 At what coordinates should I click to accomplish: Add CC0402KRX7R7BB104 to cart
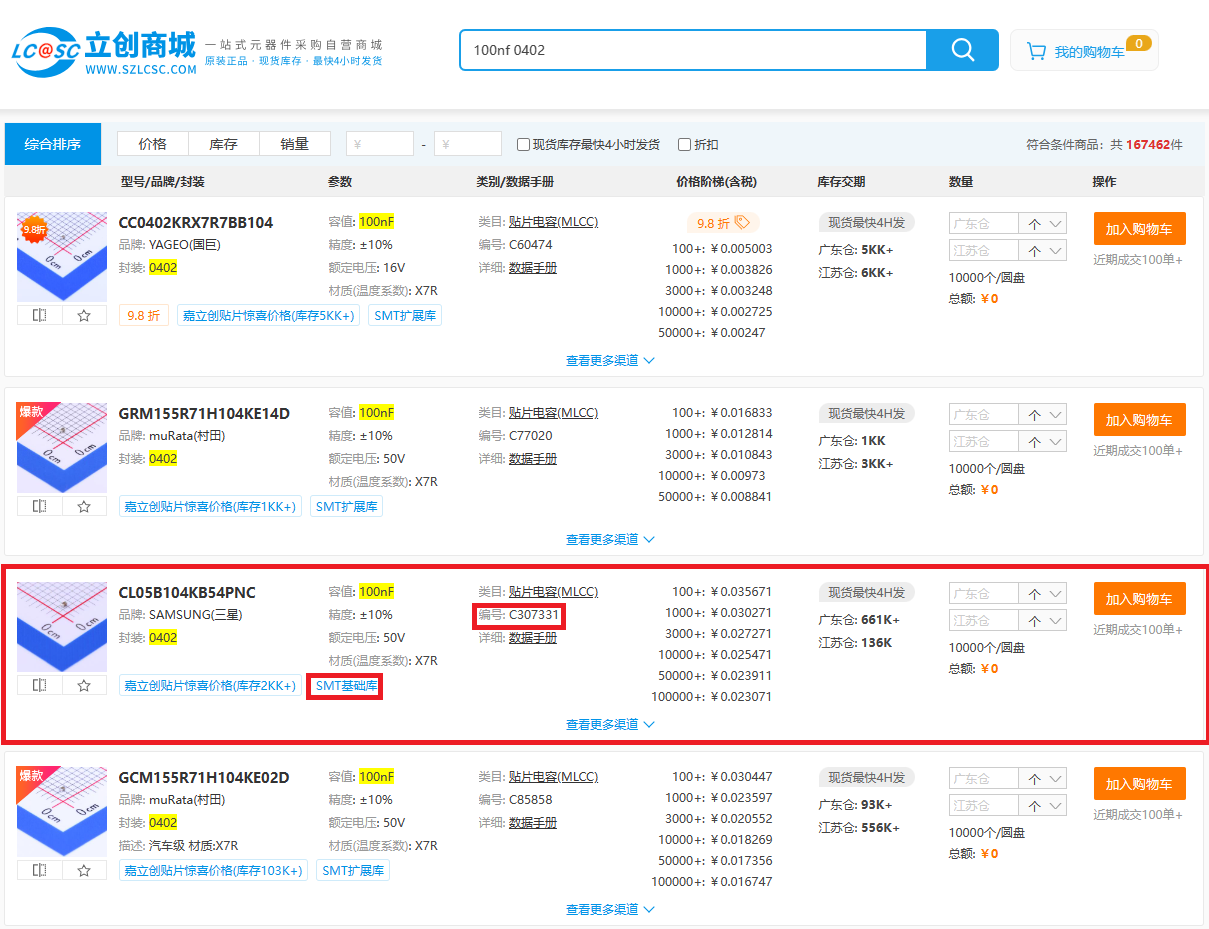(1140, 229)
